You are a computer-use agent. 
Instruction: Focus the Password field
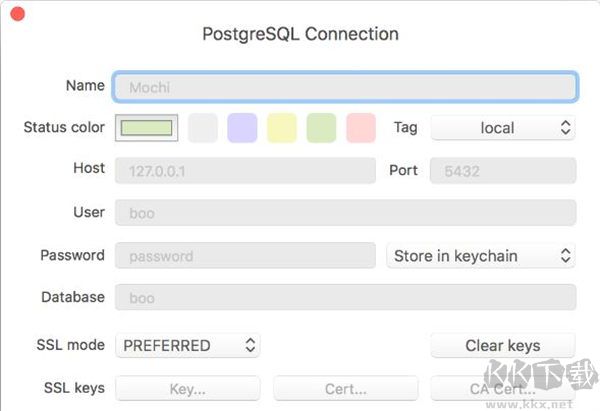tap(245, 256)
